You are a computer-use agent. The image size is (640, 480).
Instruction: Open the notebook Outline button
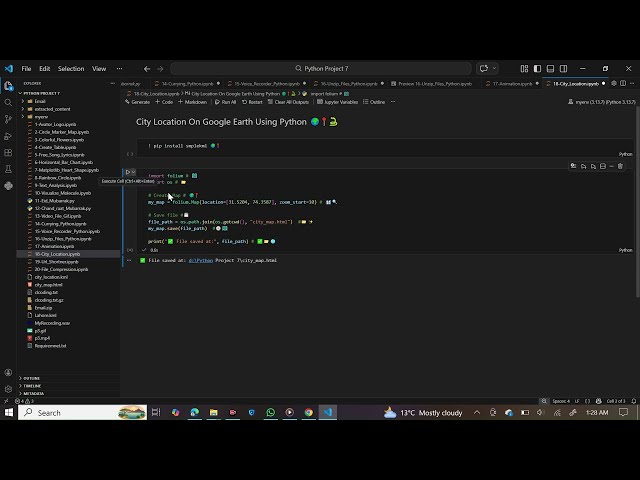[374, 102]
